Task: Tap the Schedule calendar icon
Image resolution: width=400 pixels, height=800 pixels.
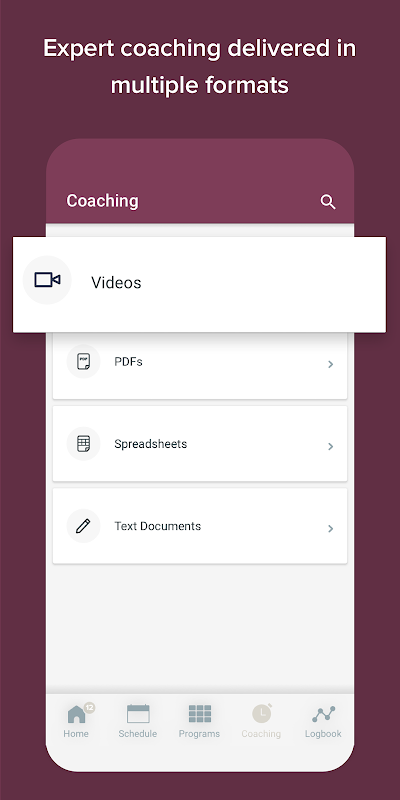Action: pos(138,713)
